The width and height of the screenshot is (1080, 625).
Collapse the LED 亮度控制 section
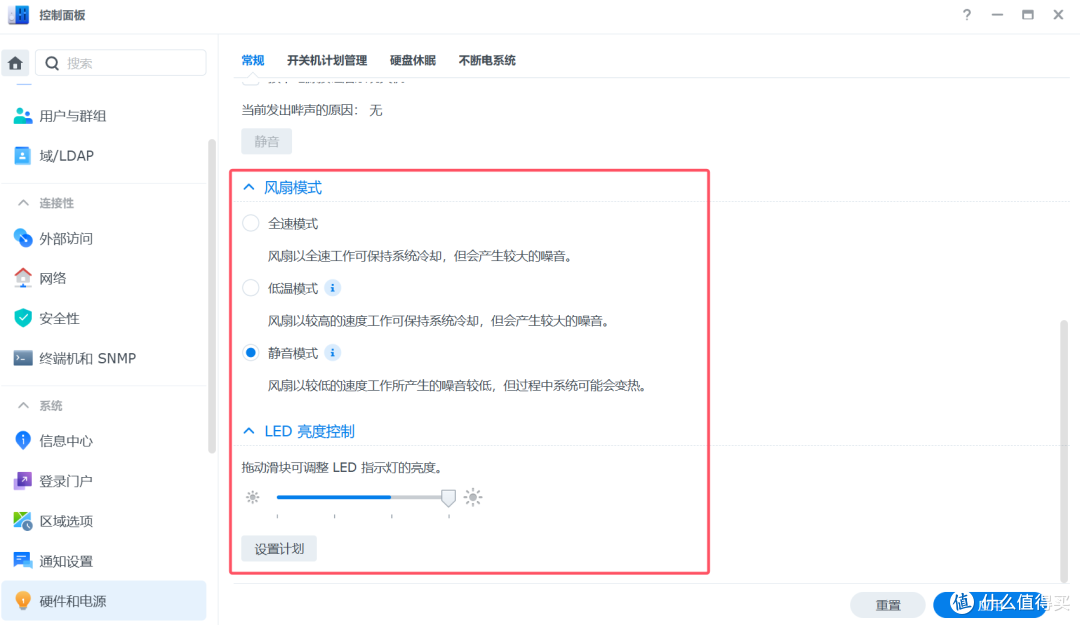click(x=249, y=430)
